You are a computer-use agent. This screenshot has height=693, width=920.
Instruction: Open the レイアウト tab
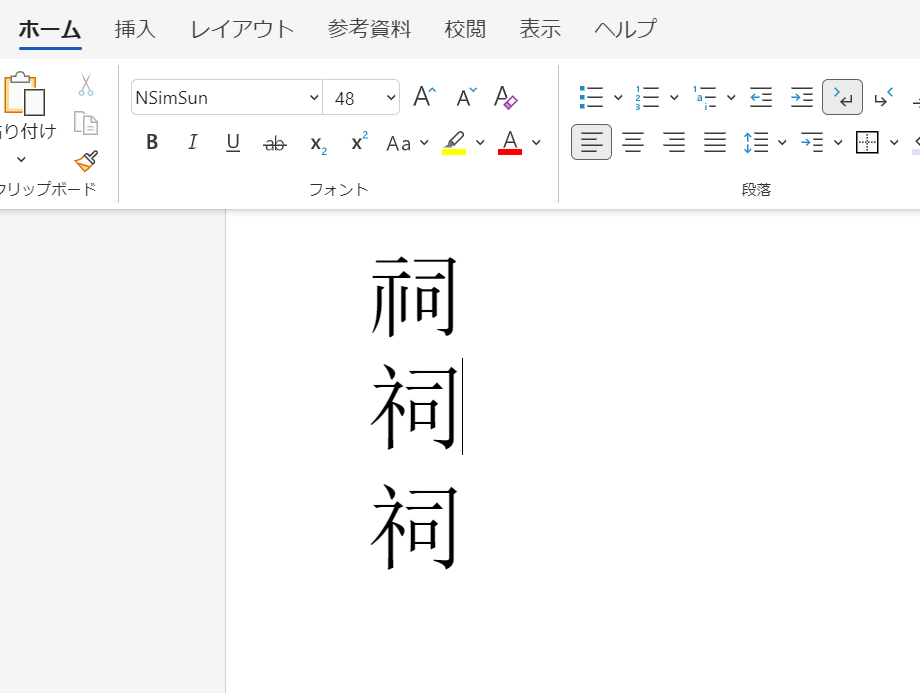[242, 29]
